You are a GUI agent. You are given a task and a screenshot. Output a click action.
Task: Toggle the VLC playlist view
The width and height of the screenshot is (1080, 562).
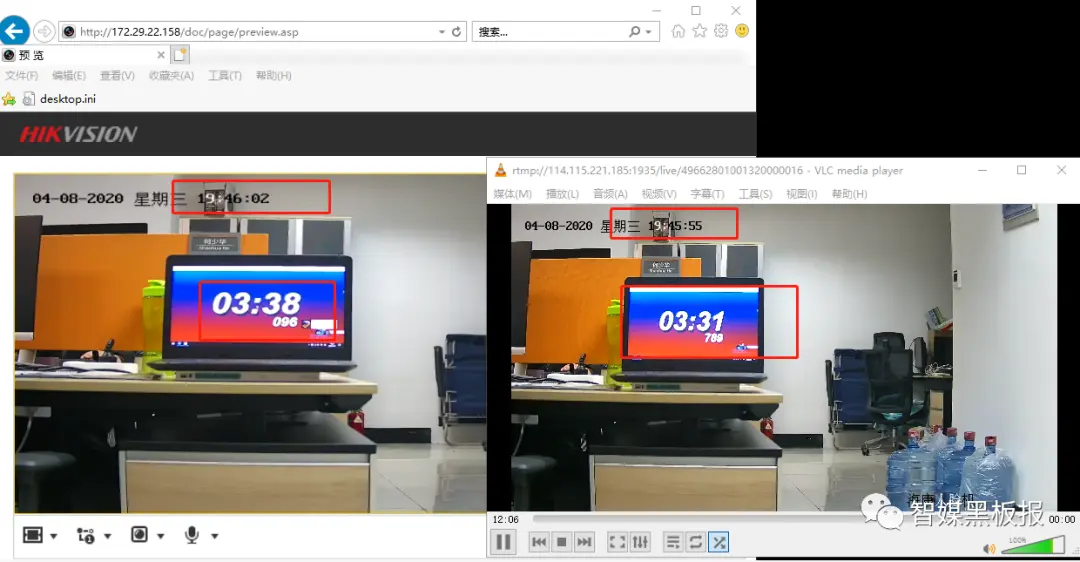[x=673, y=542]
